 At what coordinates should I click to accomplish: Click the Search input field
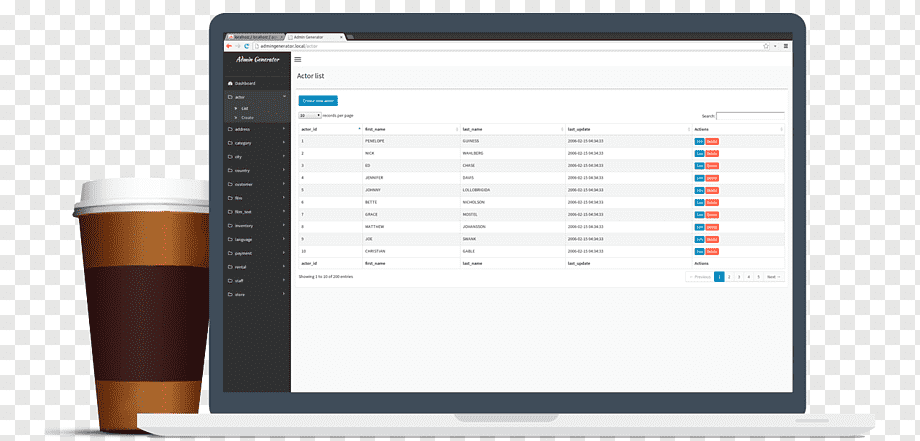tap(750, 116)
